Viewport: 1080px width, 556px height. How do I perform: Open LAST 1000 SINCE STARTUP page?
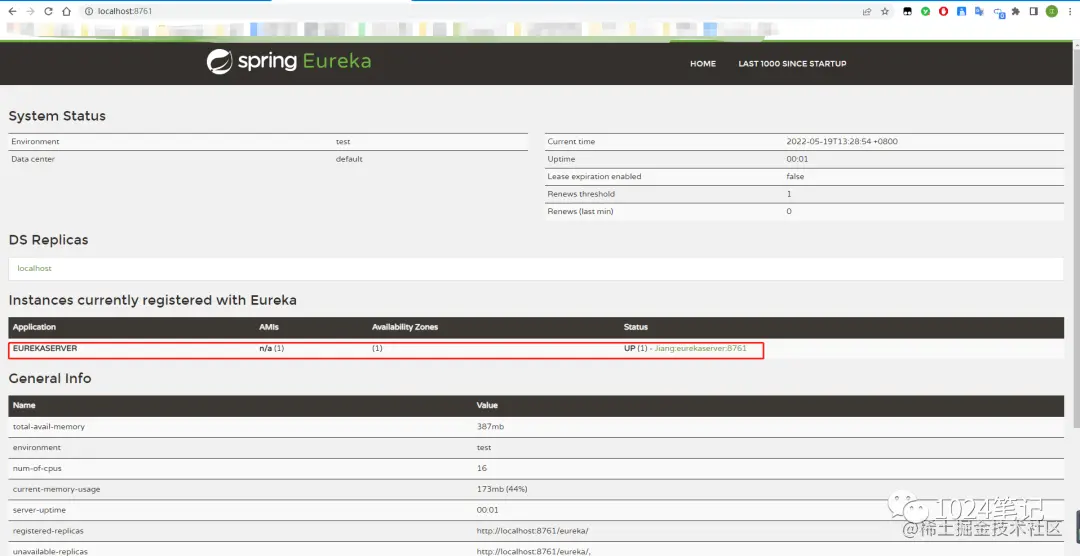[x=792, y=63]
